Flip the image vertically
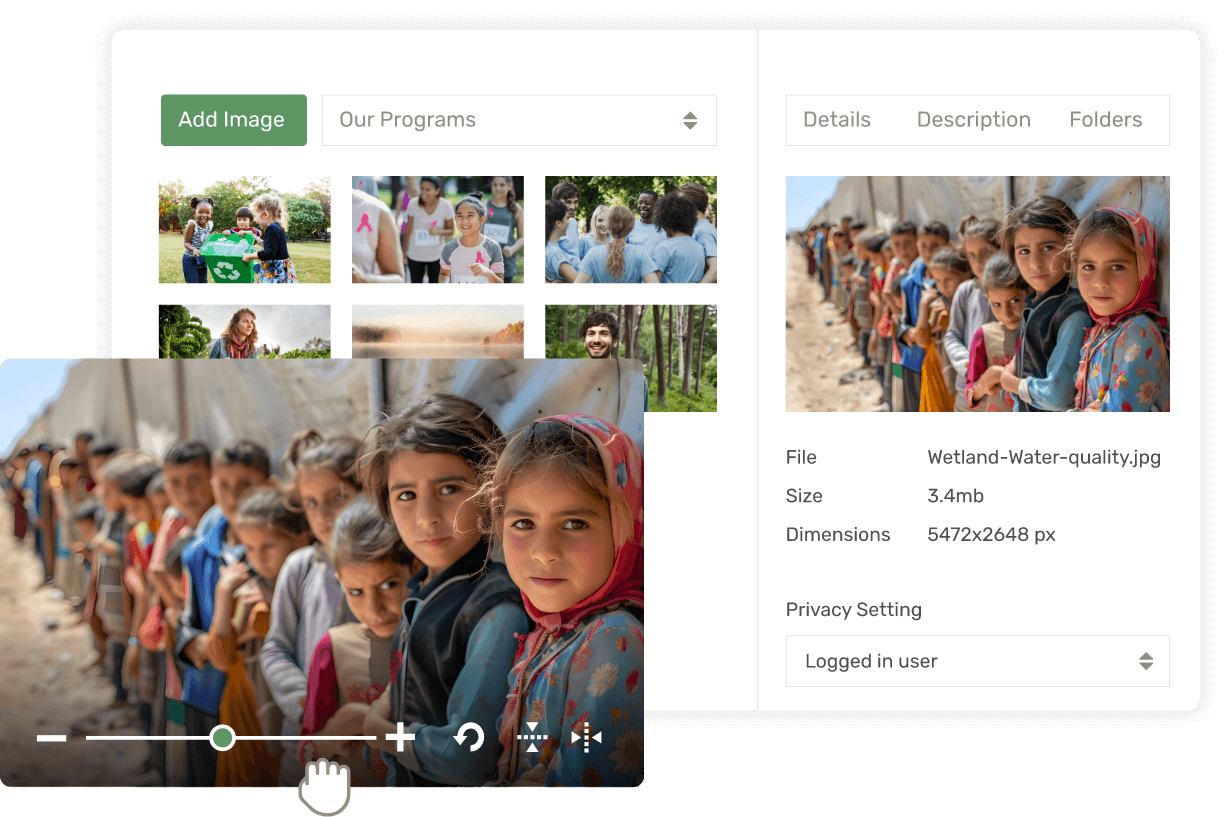The width and height of the screenshot is (1230, 817). [532, 739]
